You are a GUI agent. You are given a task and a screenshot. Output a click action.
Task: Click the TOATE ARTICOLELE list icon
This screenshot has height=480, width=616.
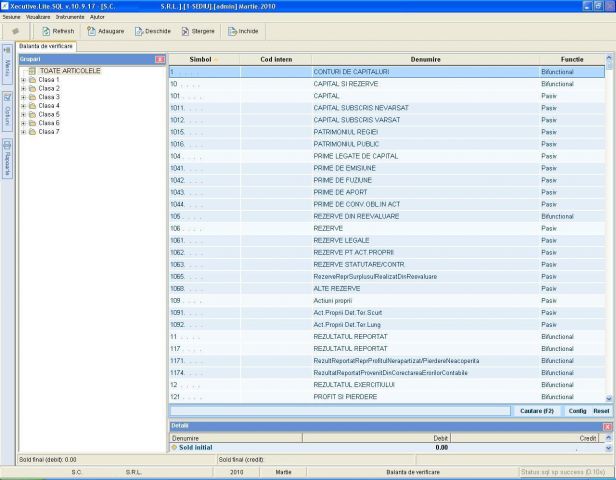pos(32,71)
